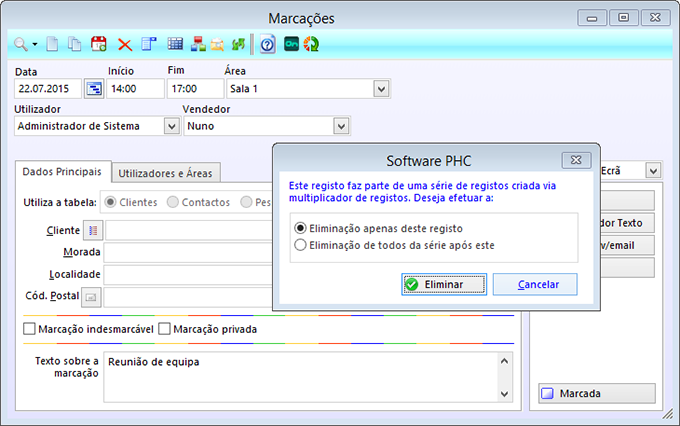Select the Contactos radio button
This screenshot has height=426, width=680.
click(x=173, y=202)
